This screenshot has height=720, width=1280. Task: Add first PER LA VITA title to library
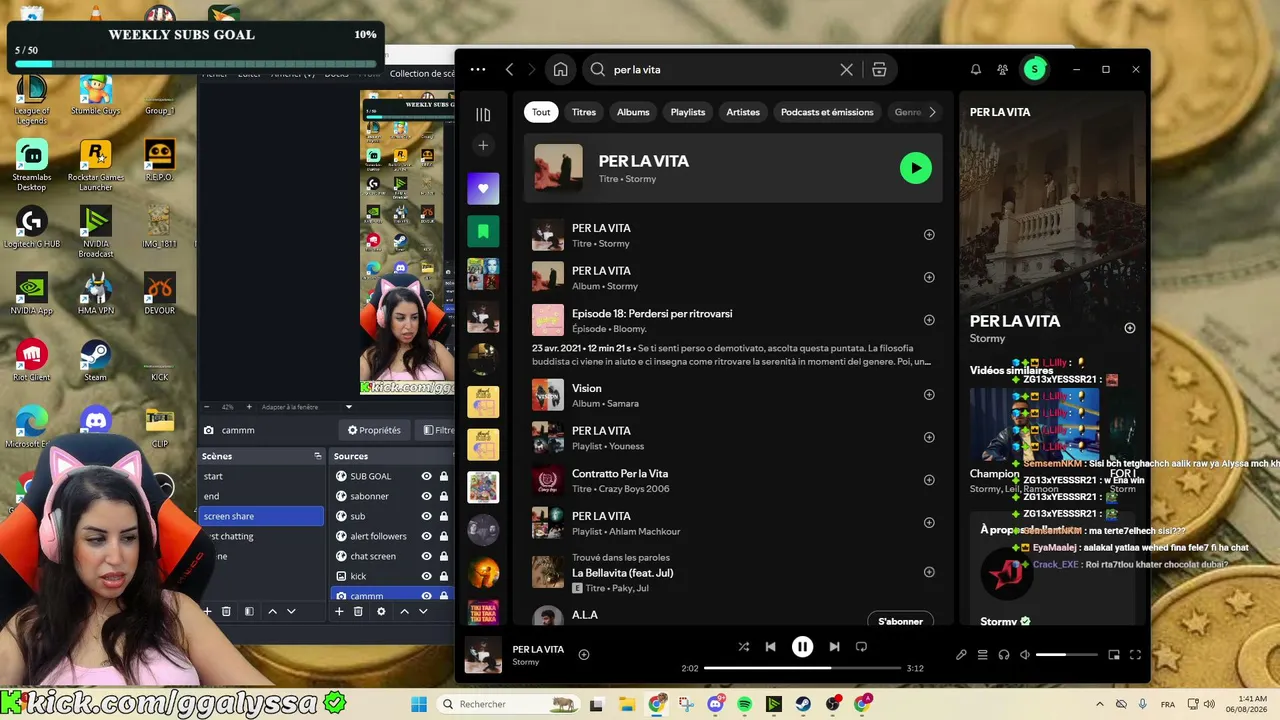929,235
